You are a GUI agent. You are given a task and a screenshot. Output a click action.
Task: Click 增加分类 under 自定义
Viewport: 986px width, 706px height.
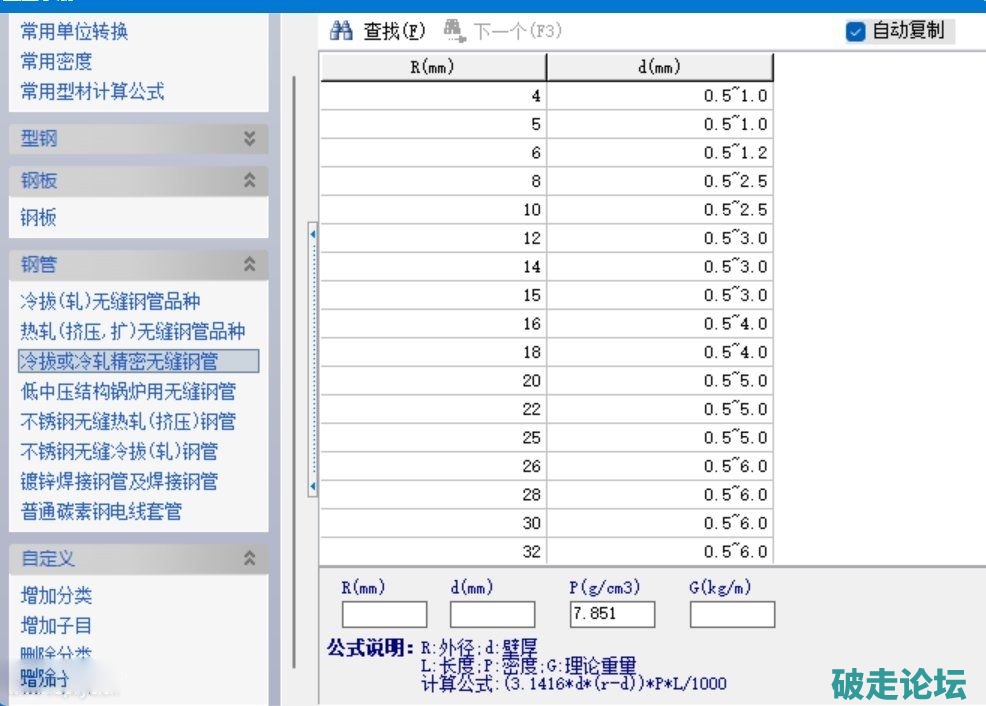point(56,596)
